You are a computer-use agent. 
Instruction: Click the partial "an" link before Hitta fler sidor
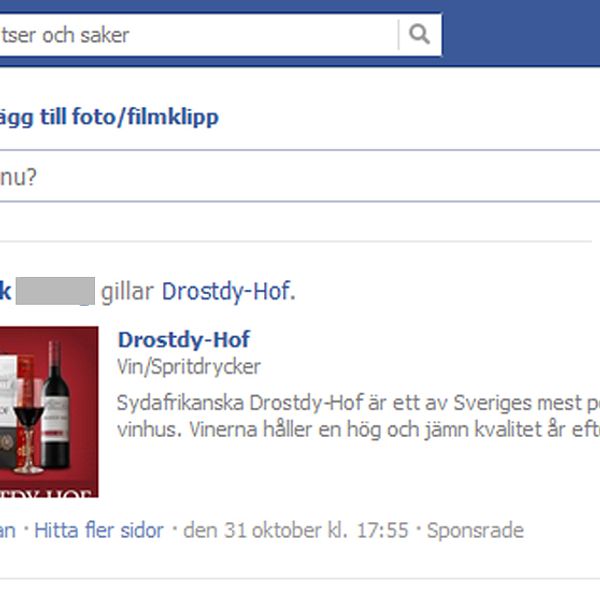pos(8,531)
